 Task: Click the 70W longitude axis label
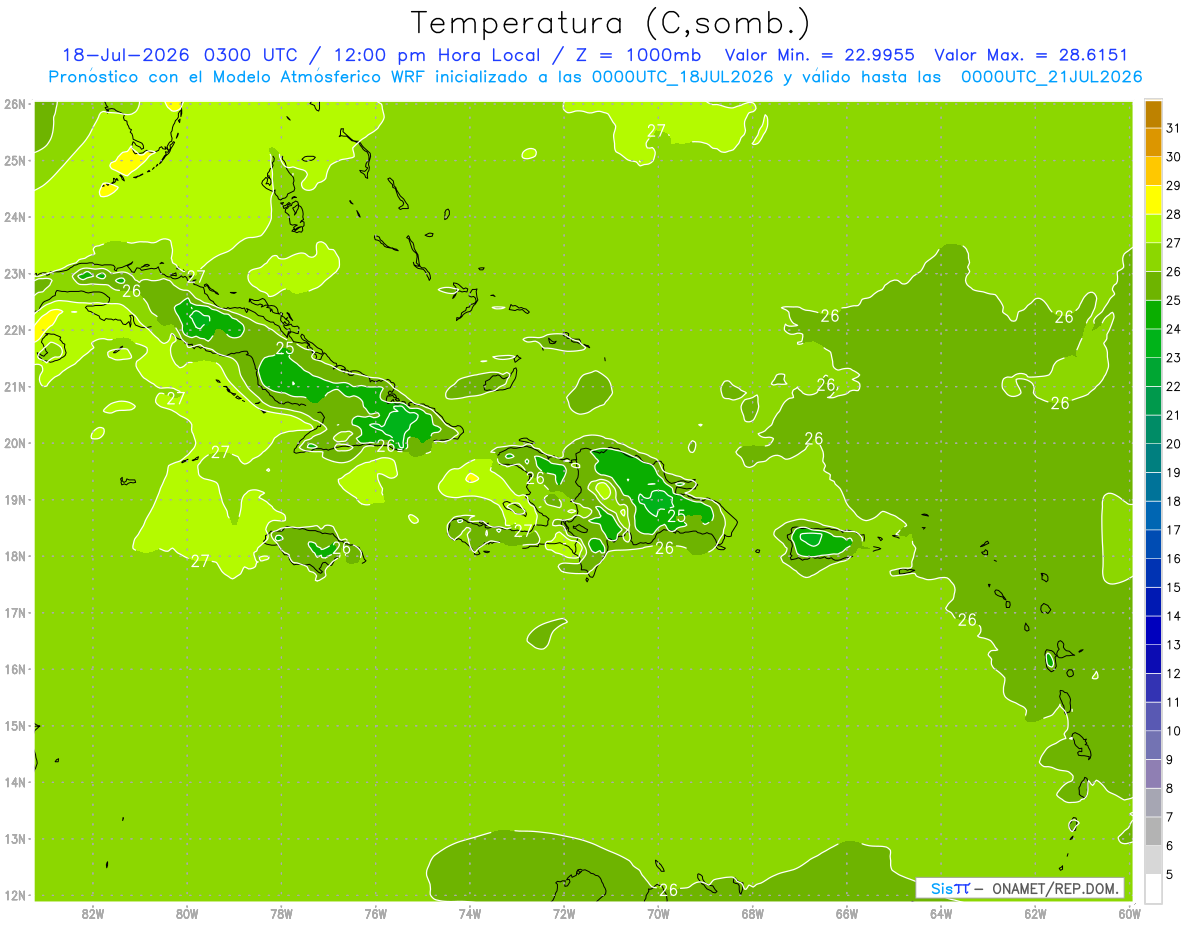tap(658, 913)
